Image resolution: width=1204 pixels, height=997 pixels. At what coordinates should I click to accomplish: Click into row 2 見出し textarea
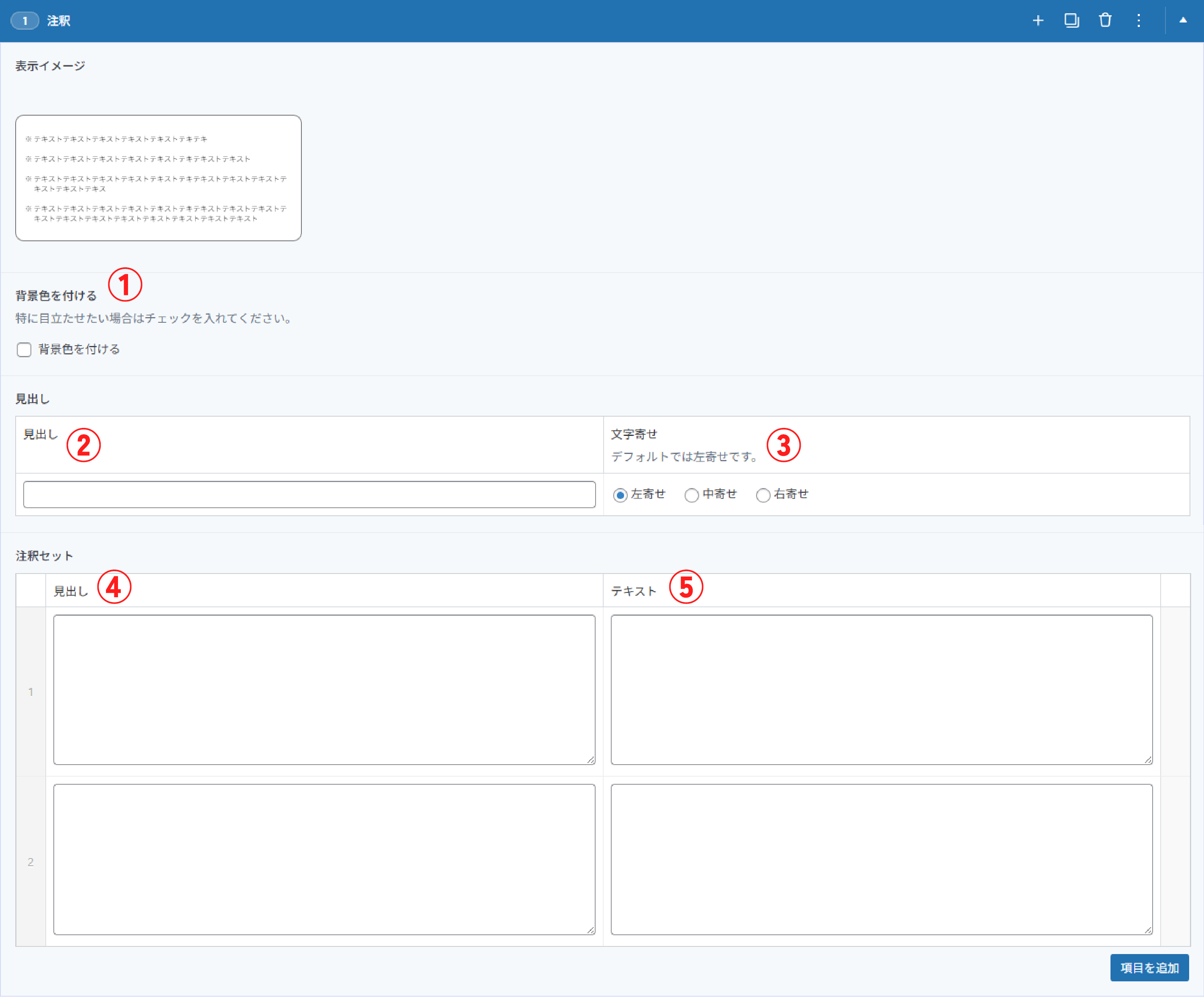pyautogui.click(x=324, y=859)
